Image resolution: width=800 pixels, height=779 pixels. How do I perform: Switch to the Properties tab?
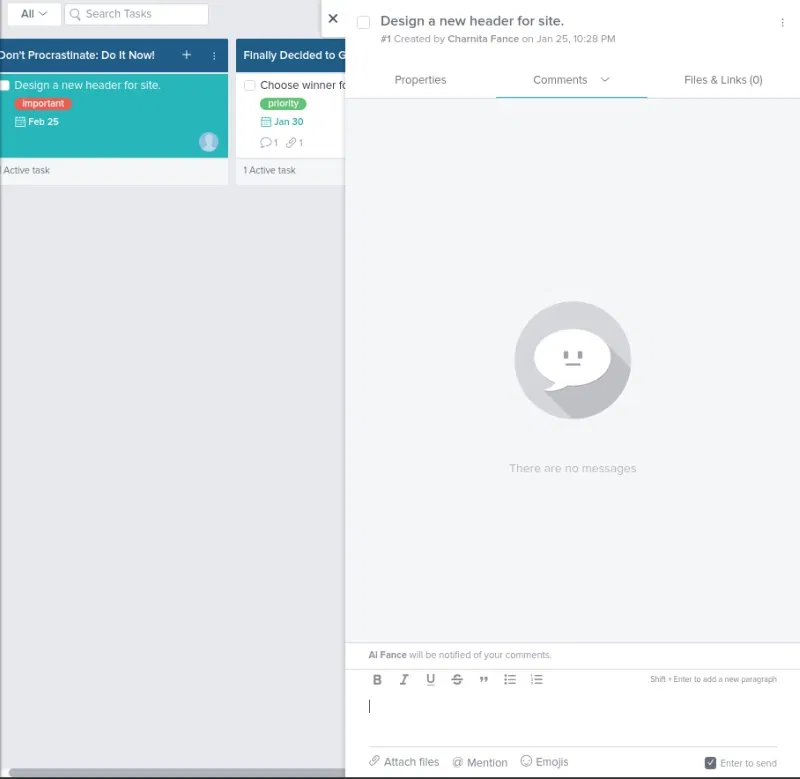click(420, 80)
